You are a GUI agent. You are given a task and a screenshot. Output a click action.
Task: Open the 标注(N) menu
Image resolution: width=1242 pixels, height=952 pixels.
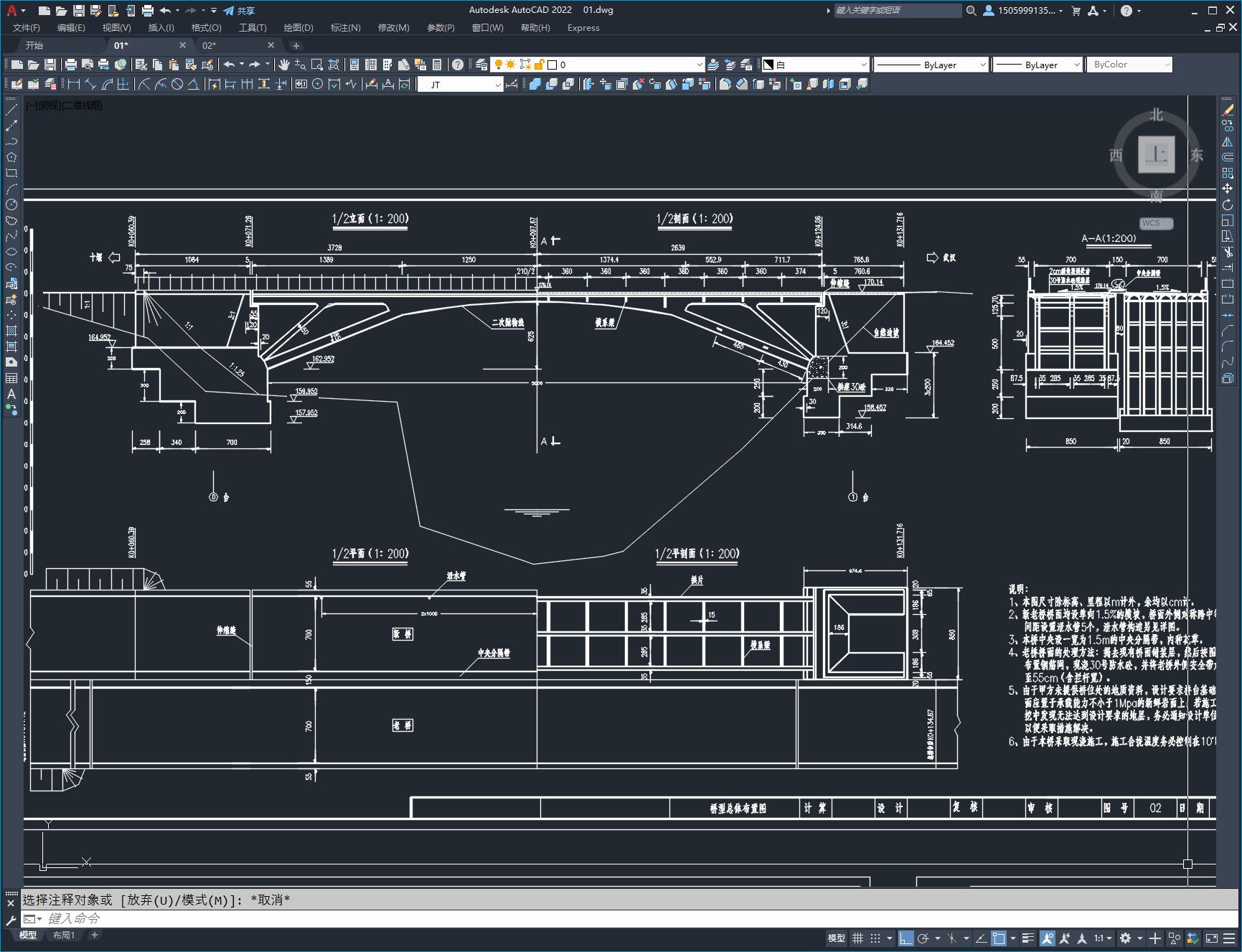pyautogui.click(x=345, y=28)
